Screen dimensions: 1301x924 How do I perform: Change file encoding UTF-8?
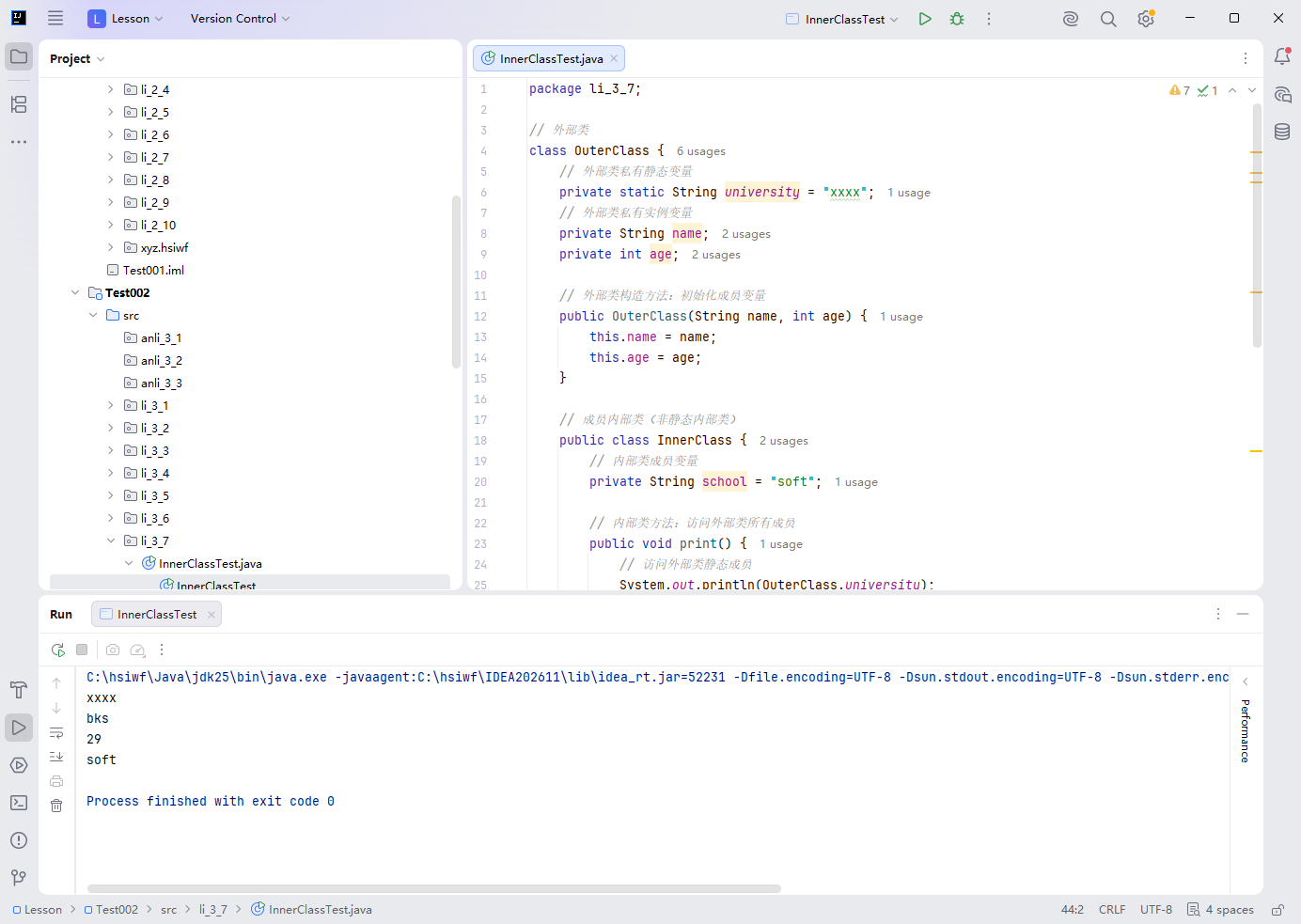point(1156,910)
